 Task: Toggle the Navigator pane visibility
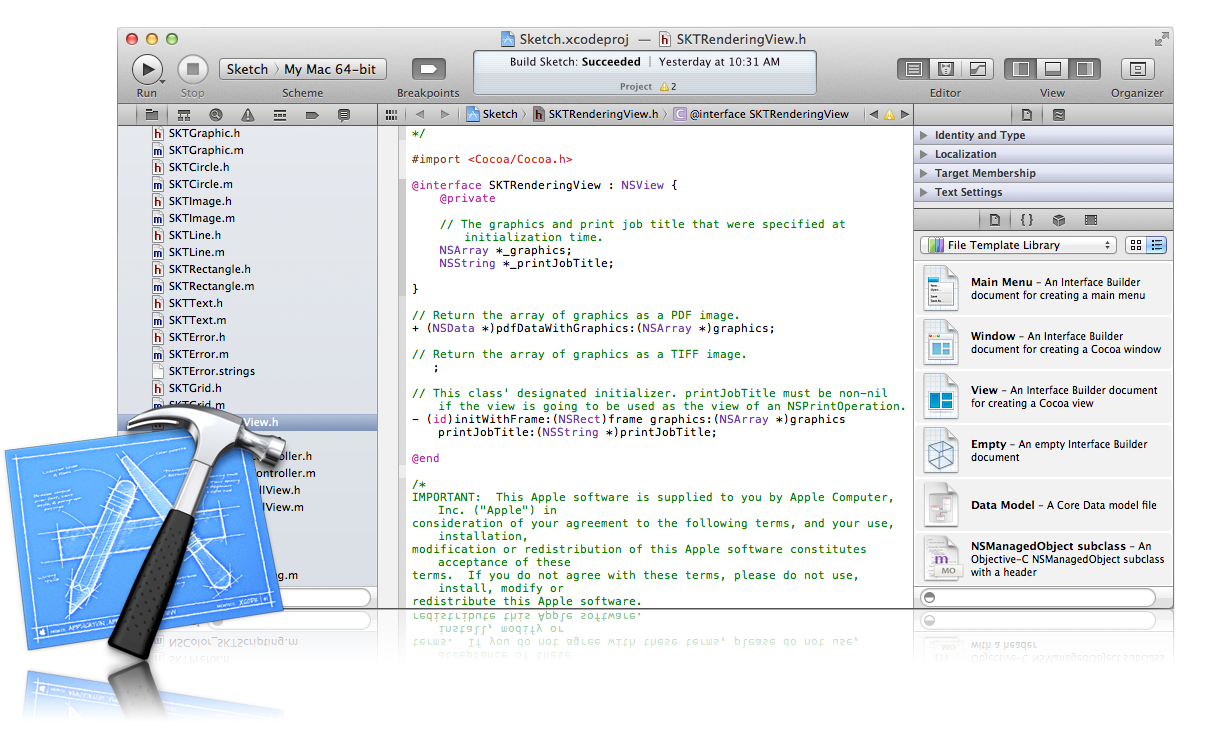pos(1020,69)
